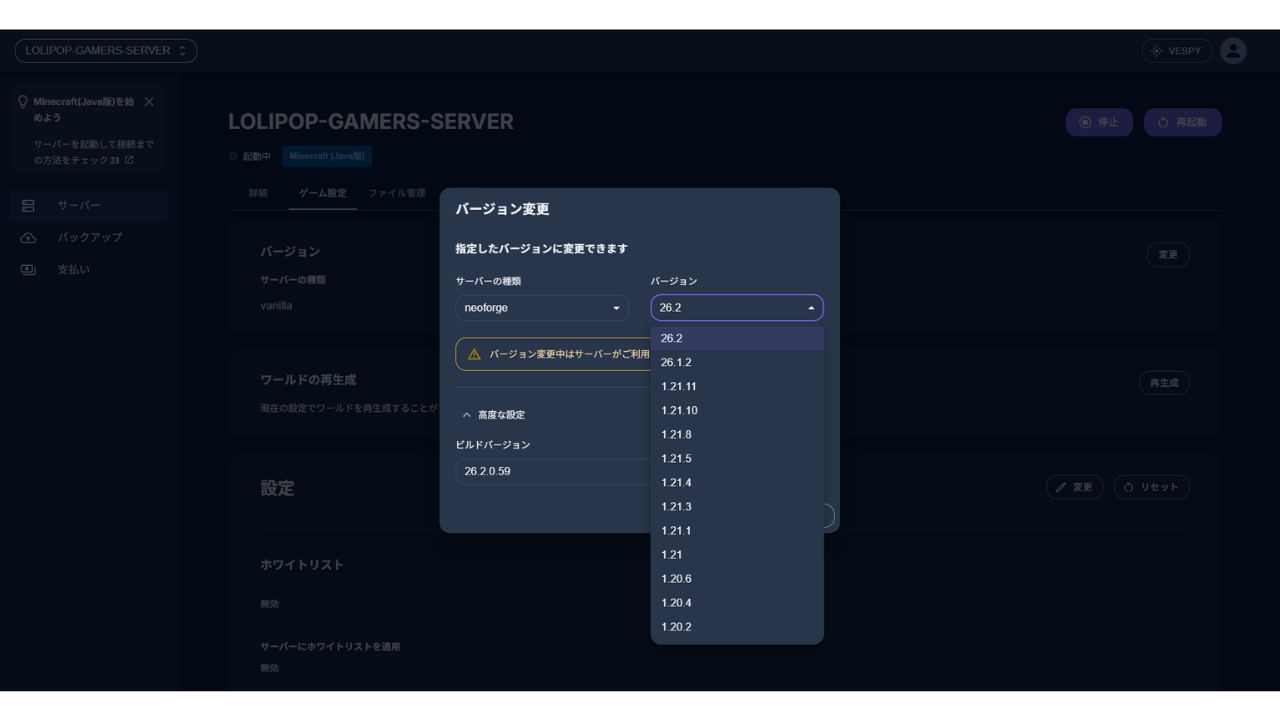Restart the server with 再起動 button
1280x720 pixels.
click(1183, 122)
